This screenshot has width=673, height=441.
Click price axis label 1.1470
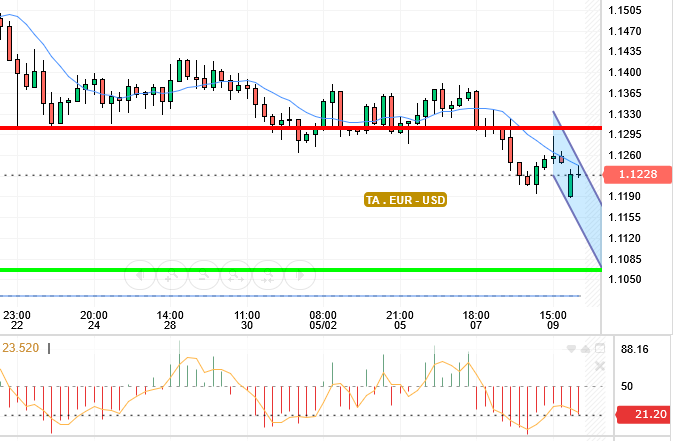(x=624, y=31)
